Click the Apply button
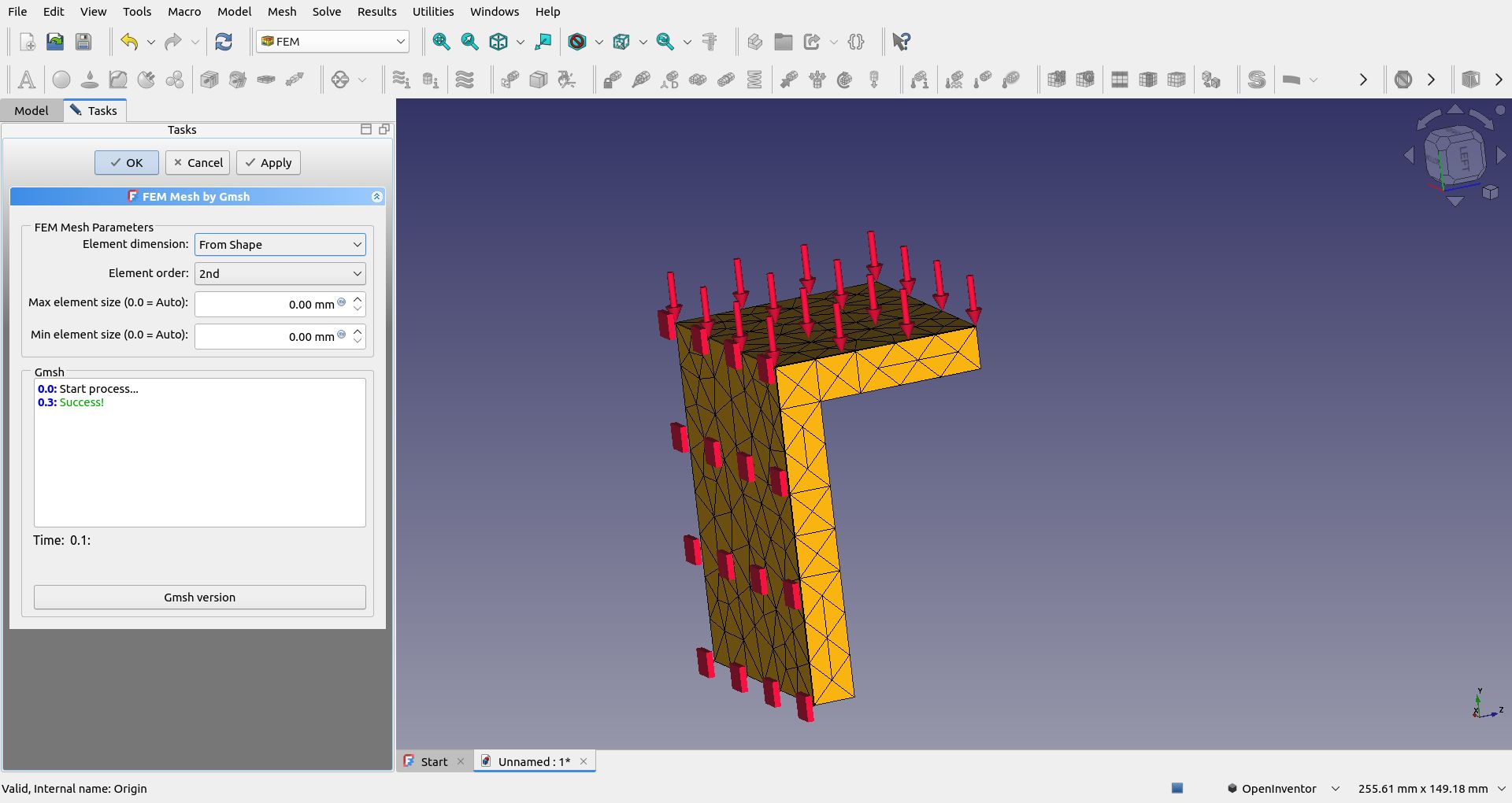The width and height of the screenshot is (1512, 803). pos(269,163)
